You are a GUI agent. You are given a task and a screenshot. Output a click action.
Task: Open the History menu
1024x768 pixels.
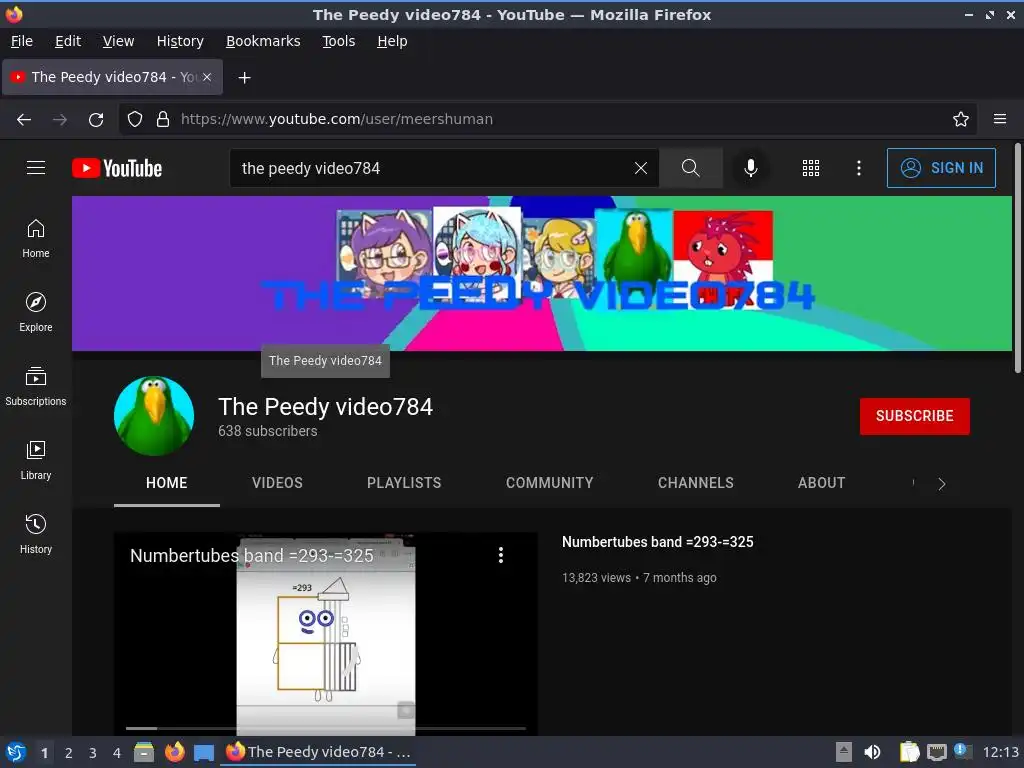click(x=180, y=41)
